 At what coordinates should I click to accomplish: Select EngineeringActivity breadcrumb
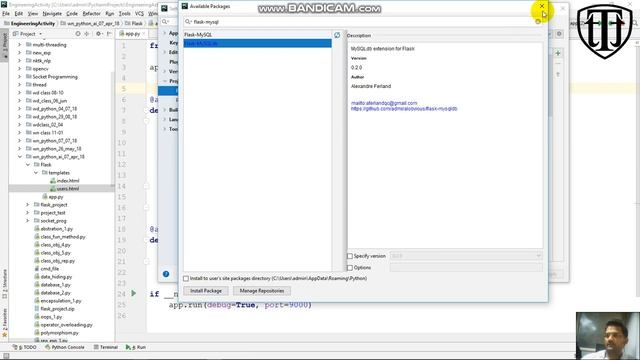point(31,23)
